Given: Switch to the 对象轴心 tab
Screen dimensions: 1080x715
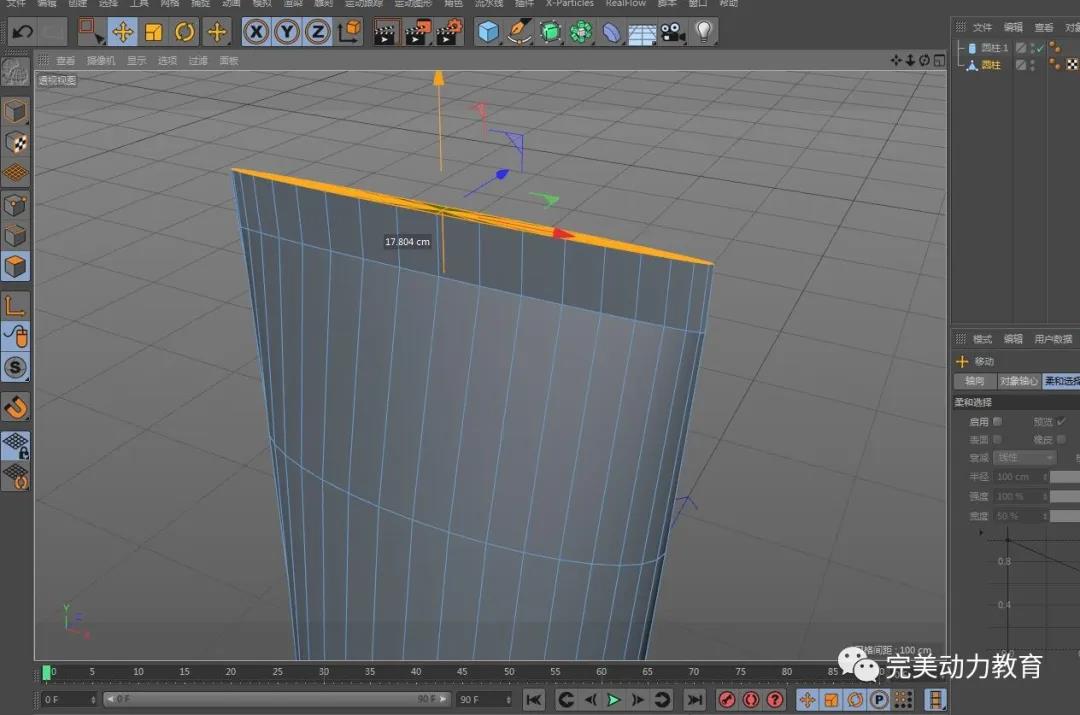Looking at the screenshot, I should point(1018,381).
